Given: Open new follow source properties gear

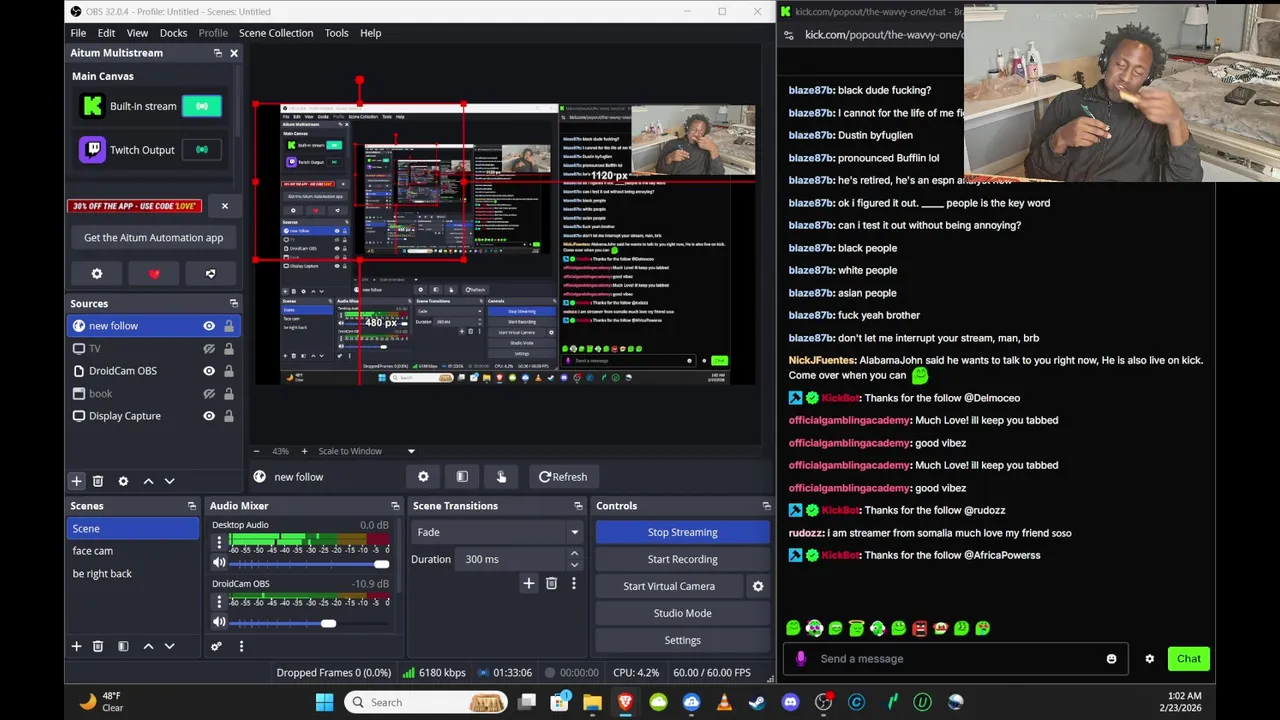Looking at the screenshot, I should [x=423, y=477].
